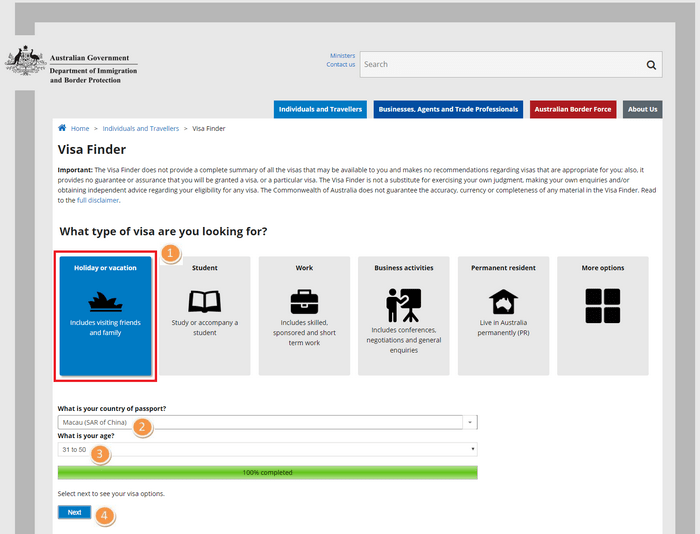The image size is (700, 534).
Task: Open the More options grid icon
Action: point(603,305)
